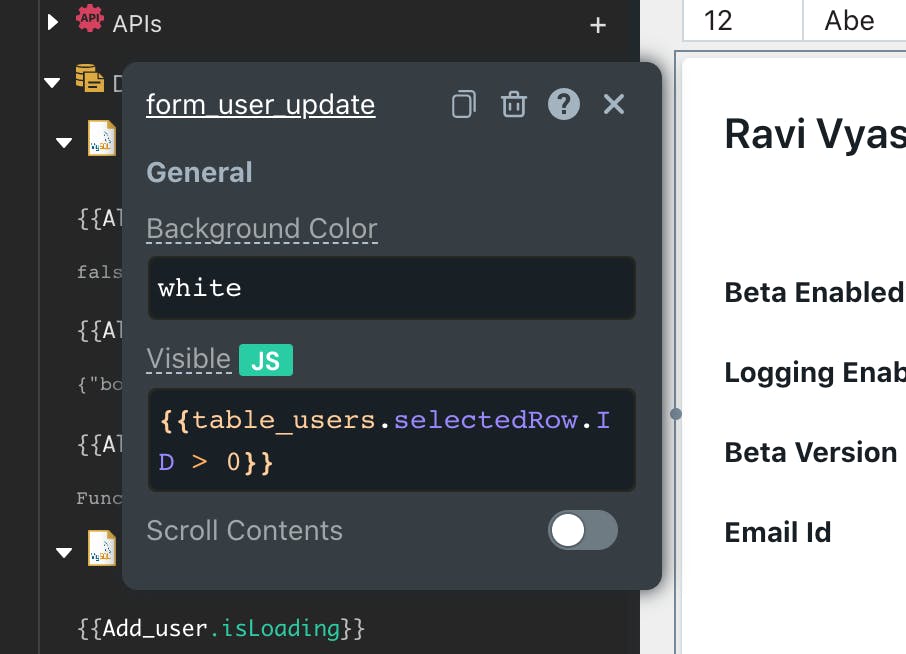906x654 pixels.
Task: Toggle JS mode for the Visible property
Action: (x=265, y=360)
